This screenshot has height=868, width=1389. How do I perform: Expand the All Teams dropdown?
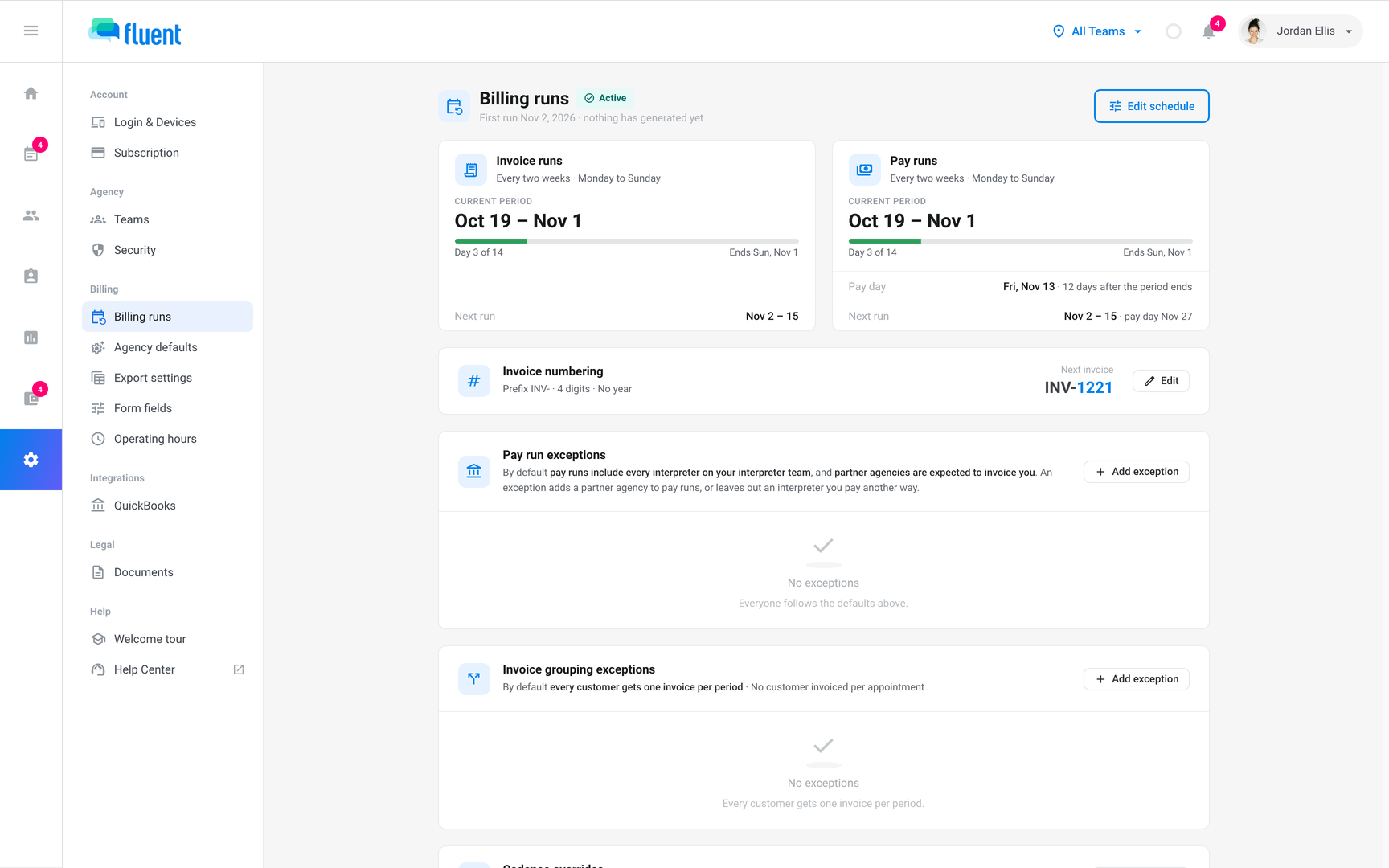[x=1097, y=31]
